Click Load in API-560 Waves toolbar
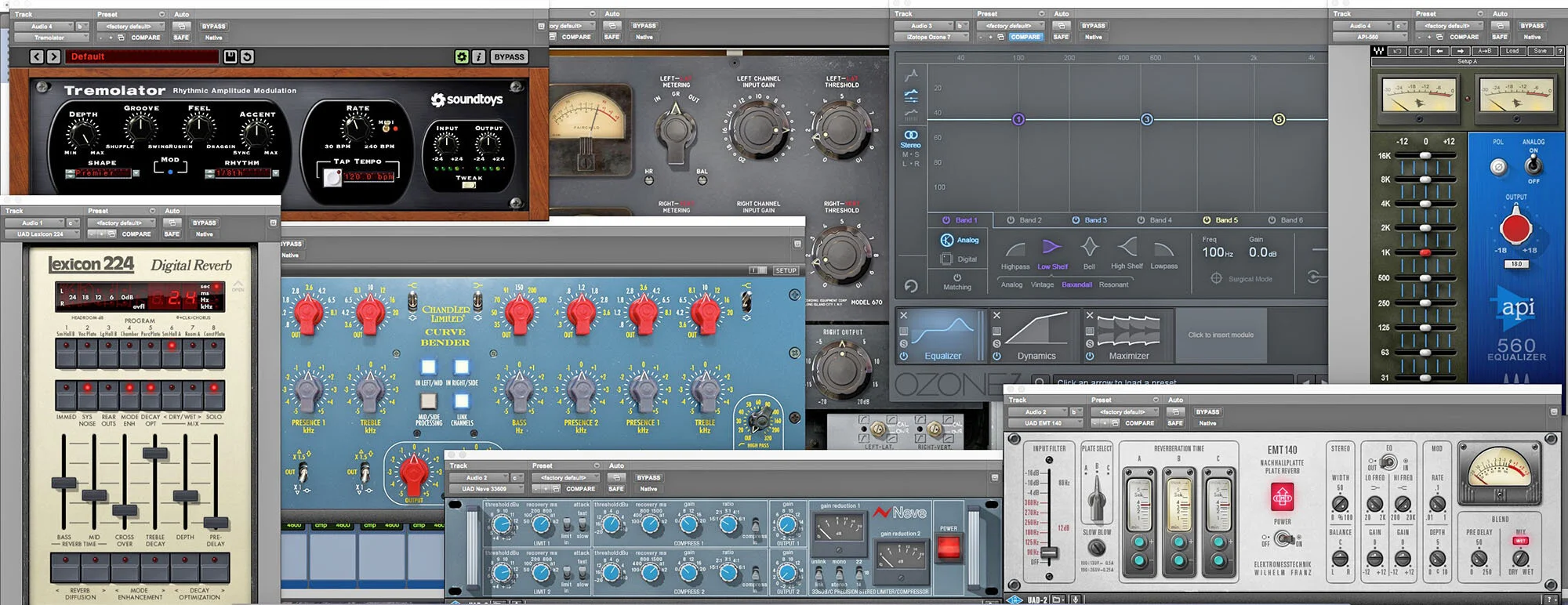 (1512, 51)
